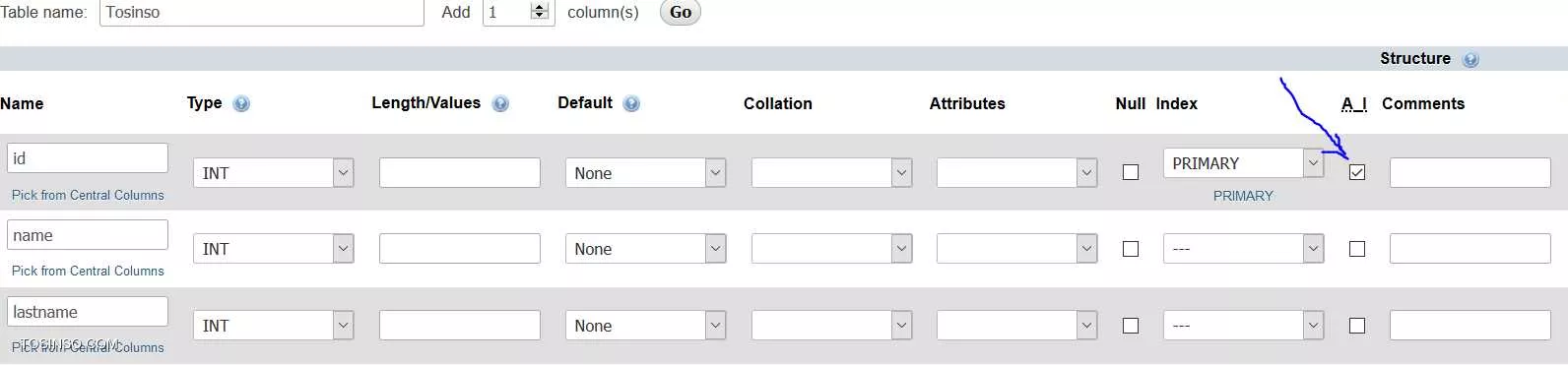This screenshot has height=365, width=1568.
Task: Pick from Central Columns under id
Action: pyautogui.click(x=88, y=195)
